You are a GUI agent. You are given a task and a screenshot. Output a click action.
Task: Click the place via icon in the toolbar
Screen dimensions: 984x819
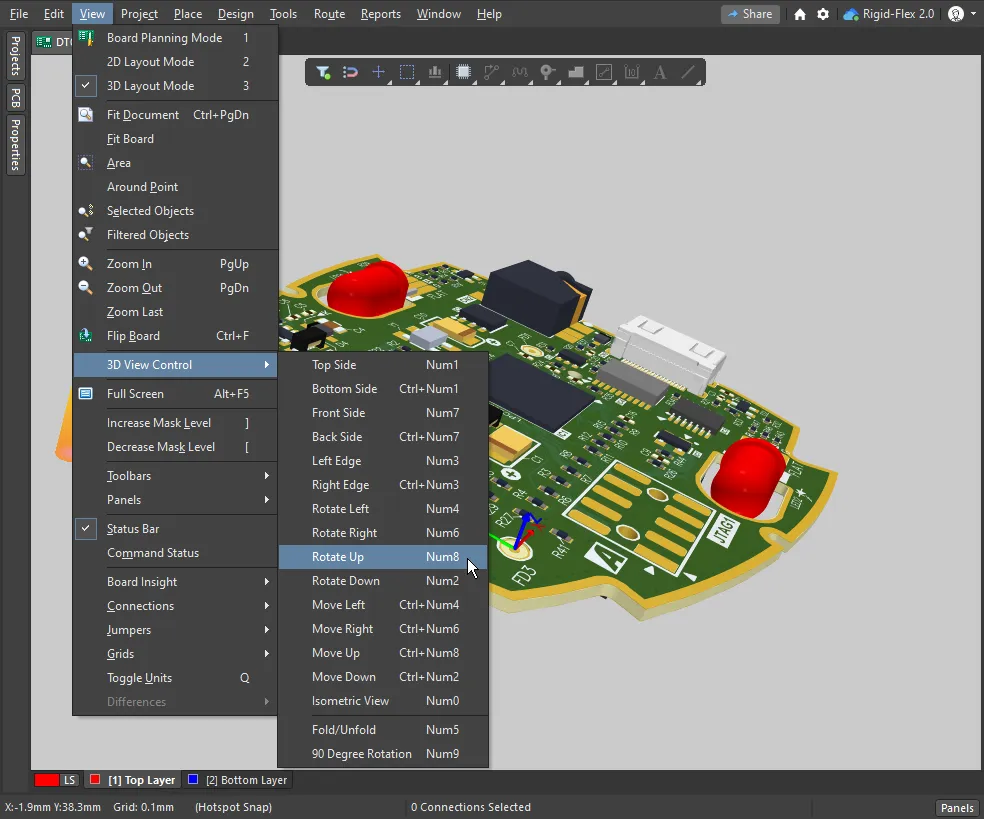pos(547,71)
